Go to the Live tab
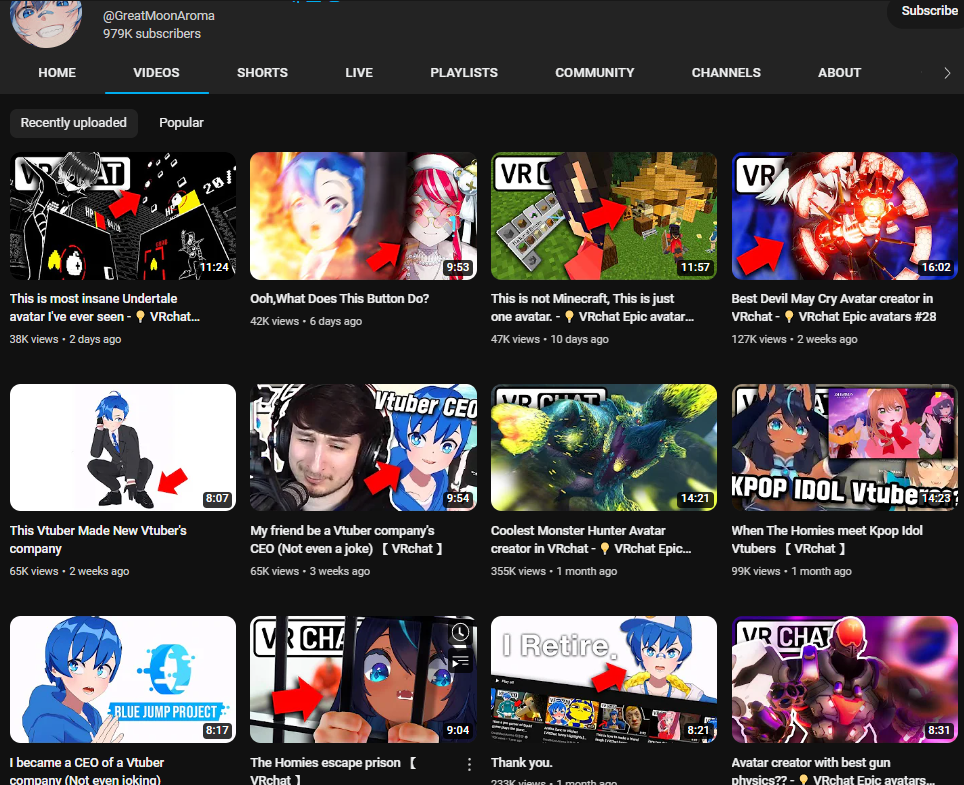This screenshot has width=964, height=785. pyautogui.click(x=359, y=73)
